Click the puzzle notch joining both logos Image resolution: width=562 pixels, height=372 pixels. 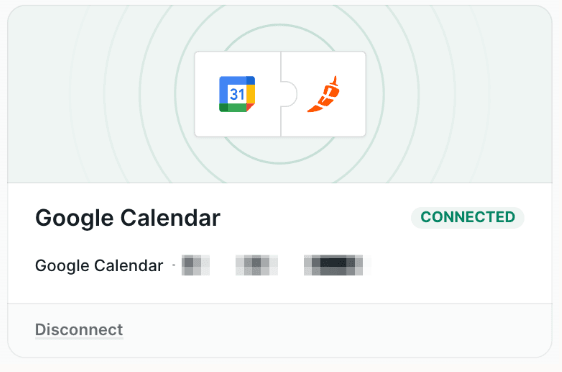pos(289,94)
